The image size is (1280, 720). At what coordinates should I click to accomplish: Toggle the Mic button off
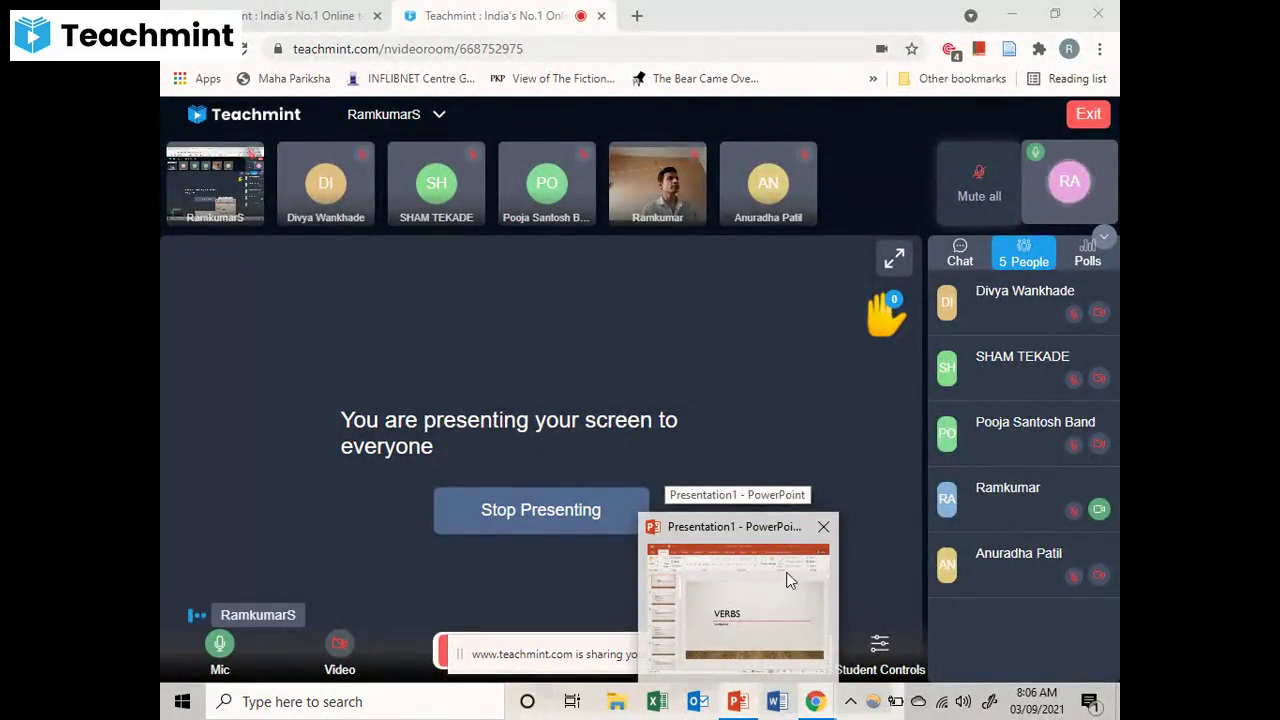[220, 643]
